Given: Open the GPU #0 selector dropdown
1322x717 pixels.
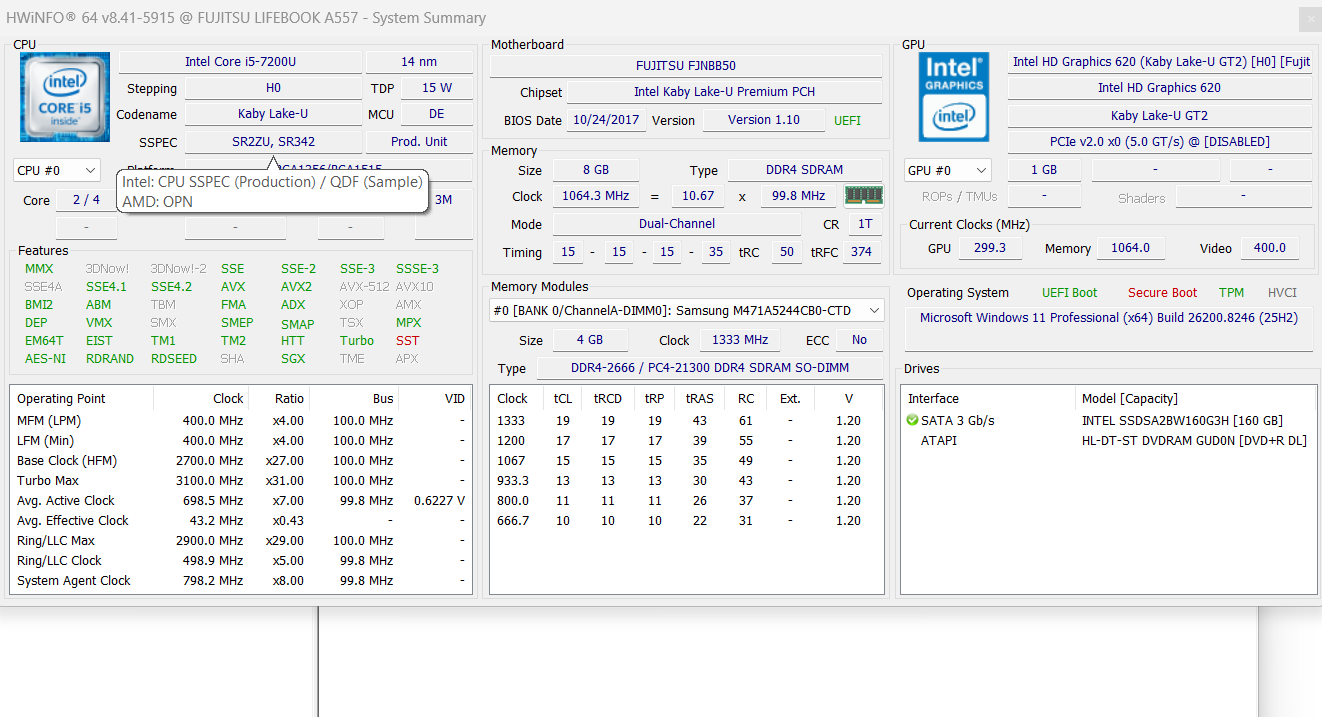Looking at the screenshot, I should click(x=947, y=170).
